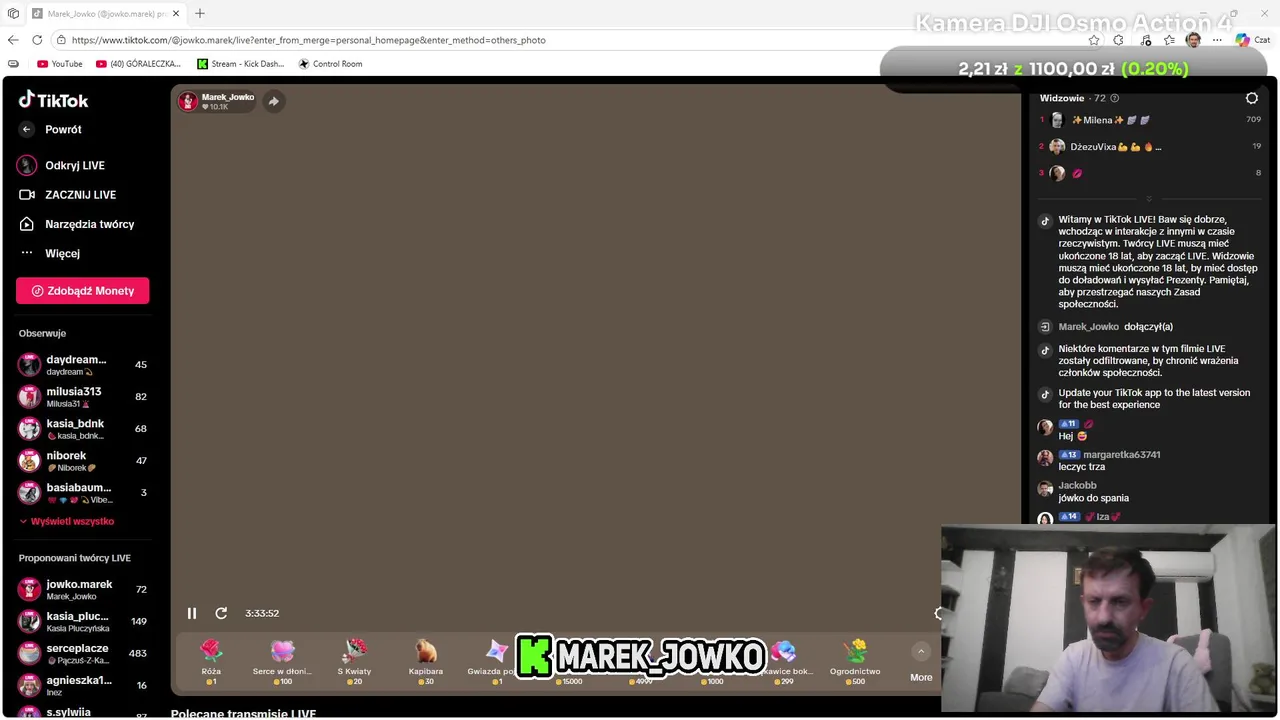The image size is (1280, 720).
Task: Open browser tab actions icon
Action: pyautogui.click(x=13, y=14)
